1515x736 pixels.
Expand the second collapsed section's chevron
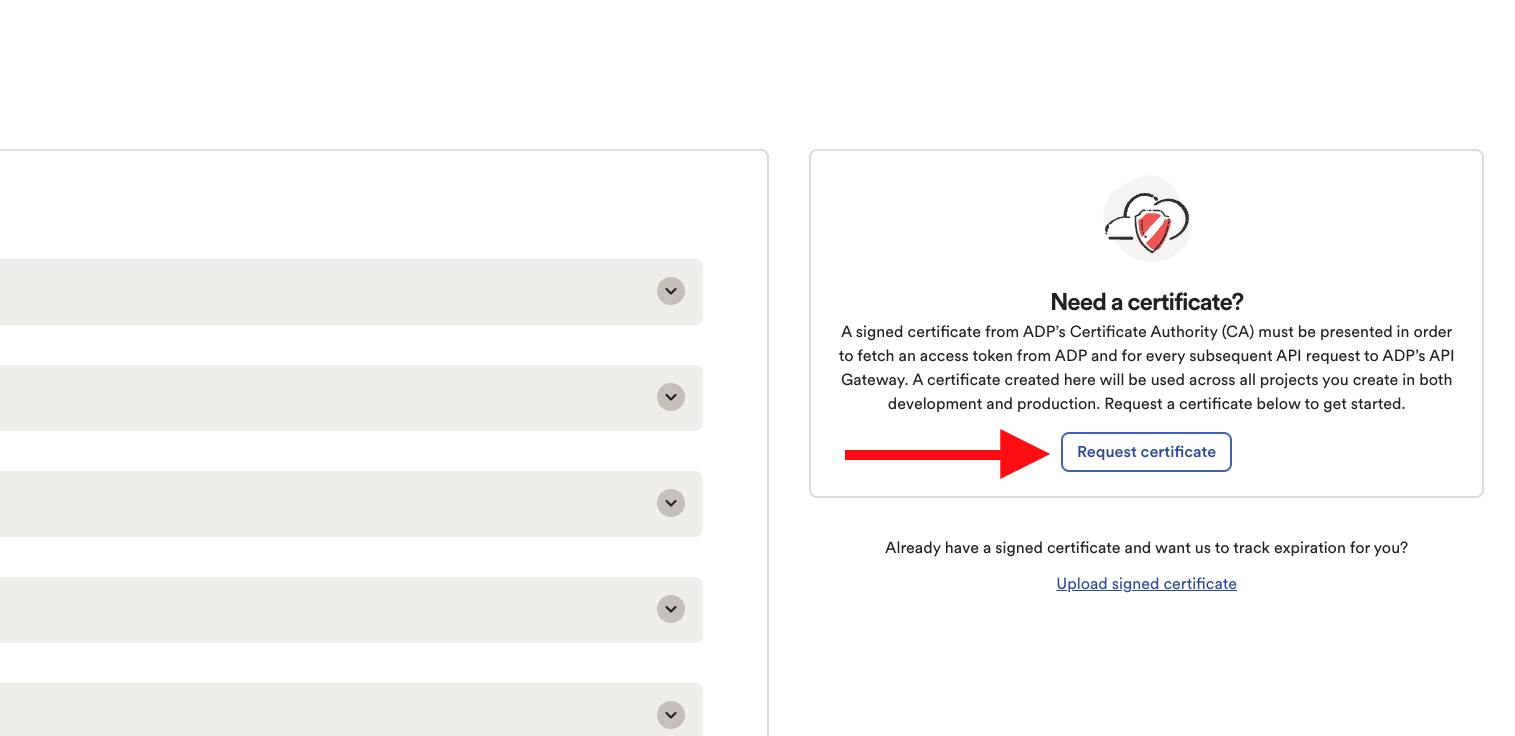tap(671, 397)
